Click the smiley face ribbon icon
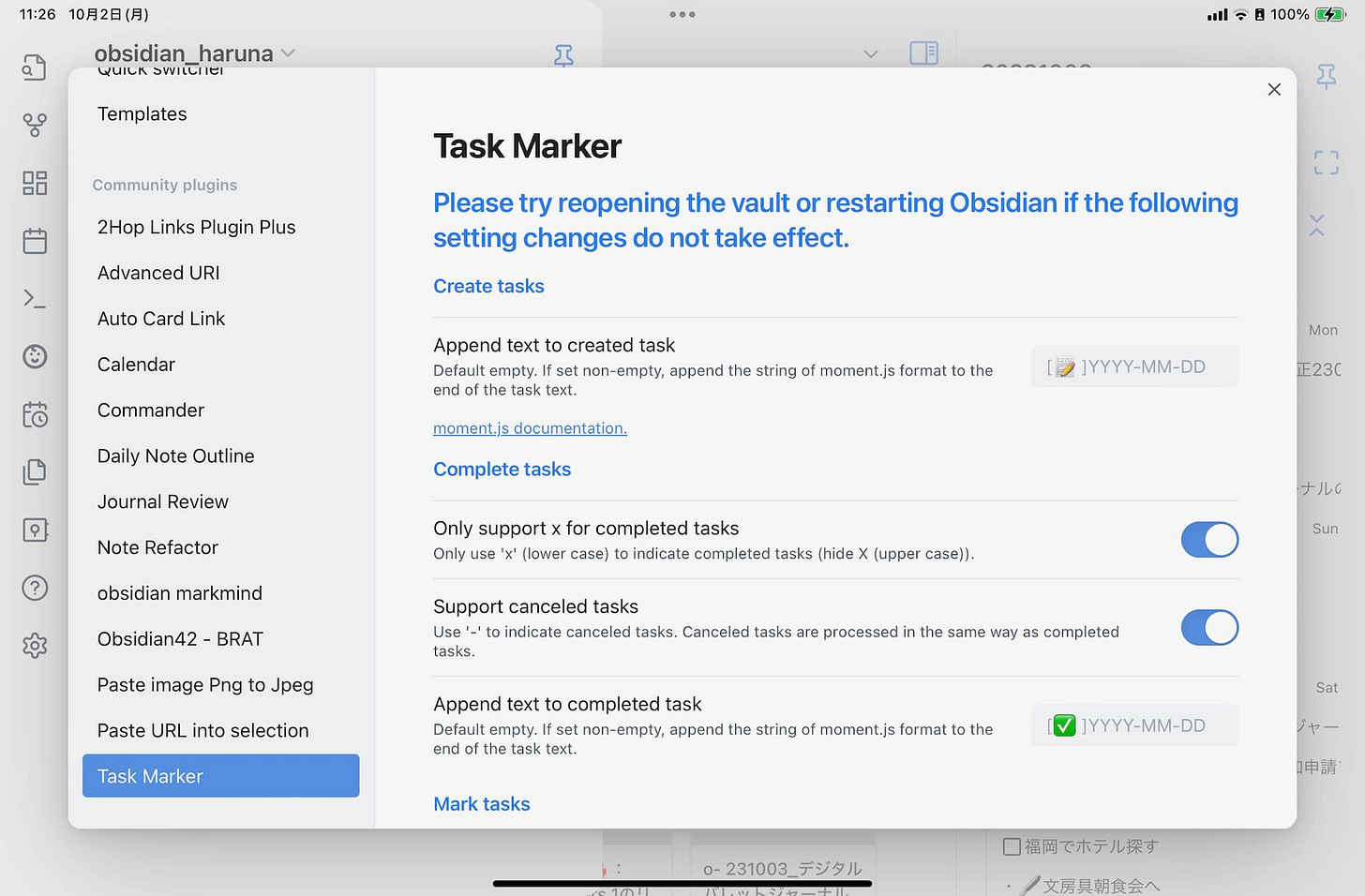The image size is (1365, 896). pyautogui.click(x=35, y=356)
